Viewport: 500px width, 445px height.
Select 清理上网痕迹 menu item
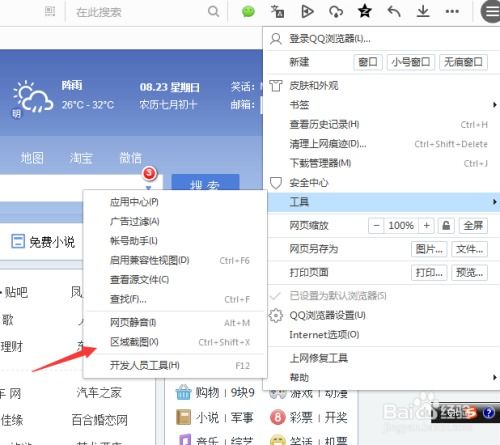point(383,144)
